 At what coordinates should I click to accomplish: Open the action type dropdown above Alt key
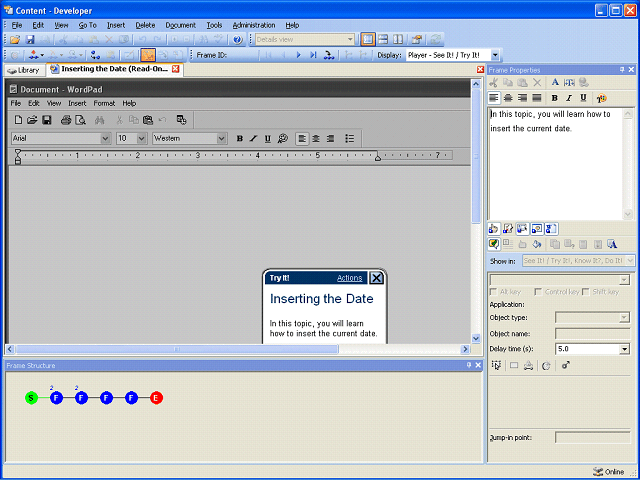pyautogui.click(x=624, y=280)
